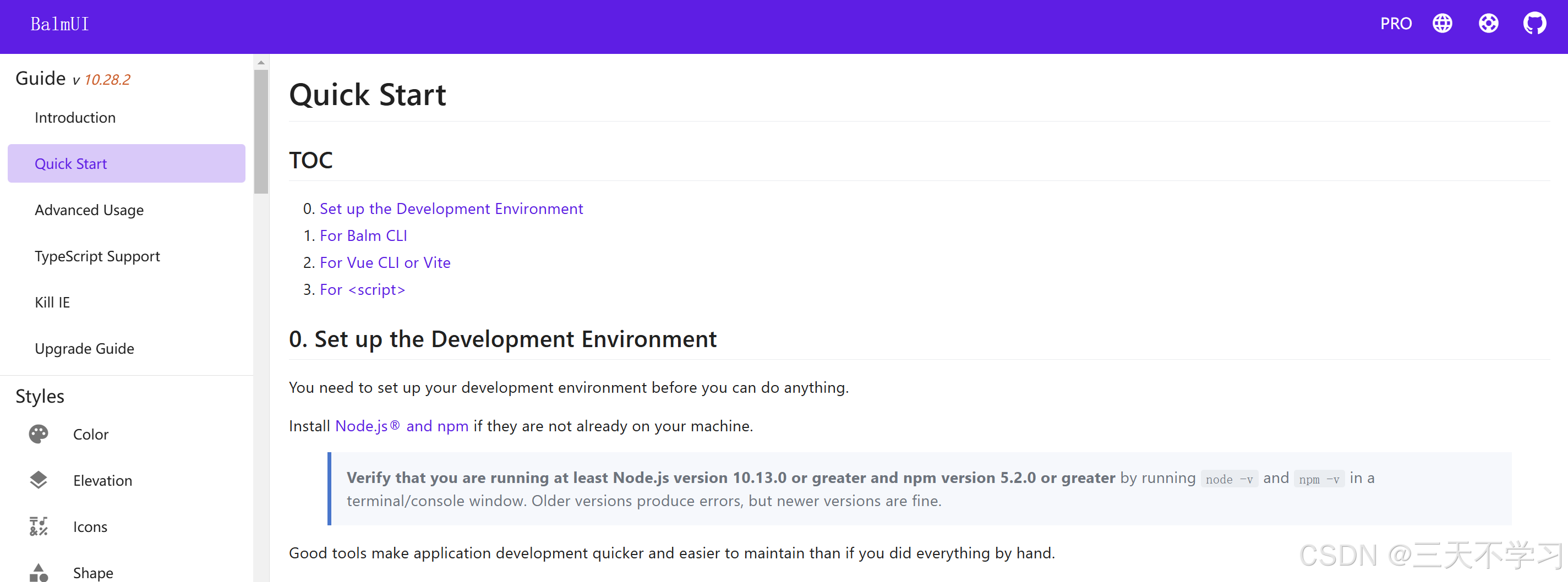Image resolution: width=1568 pixels, height=582 pixels.
Task: Open the PRO link in header
Action: tap(1395, 24)
